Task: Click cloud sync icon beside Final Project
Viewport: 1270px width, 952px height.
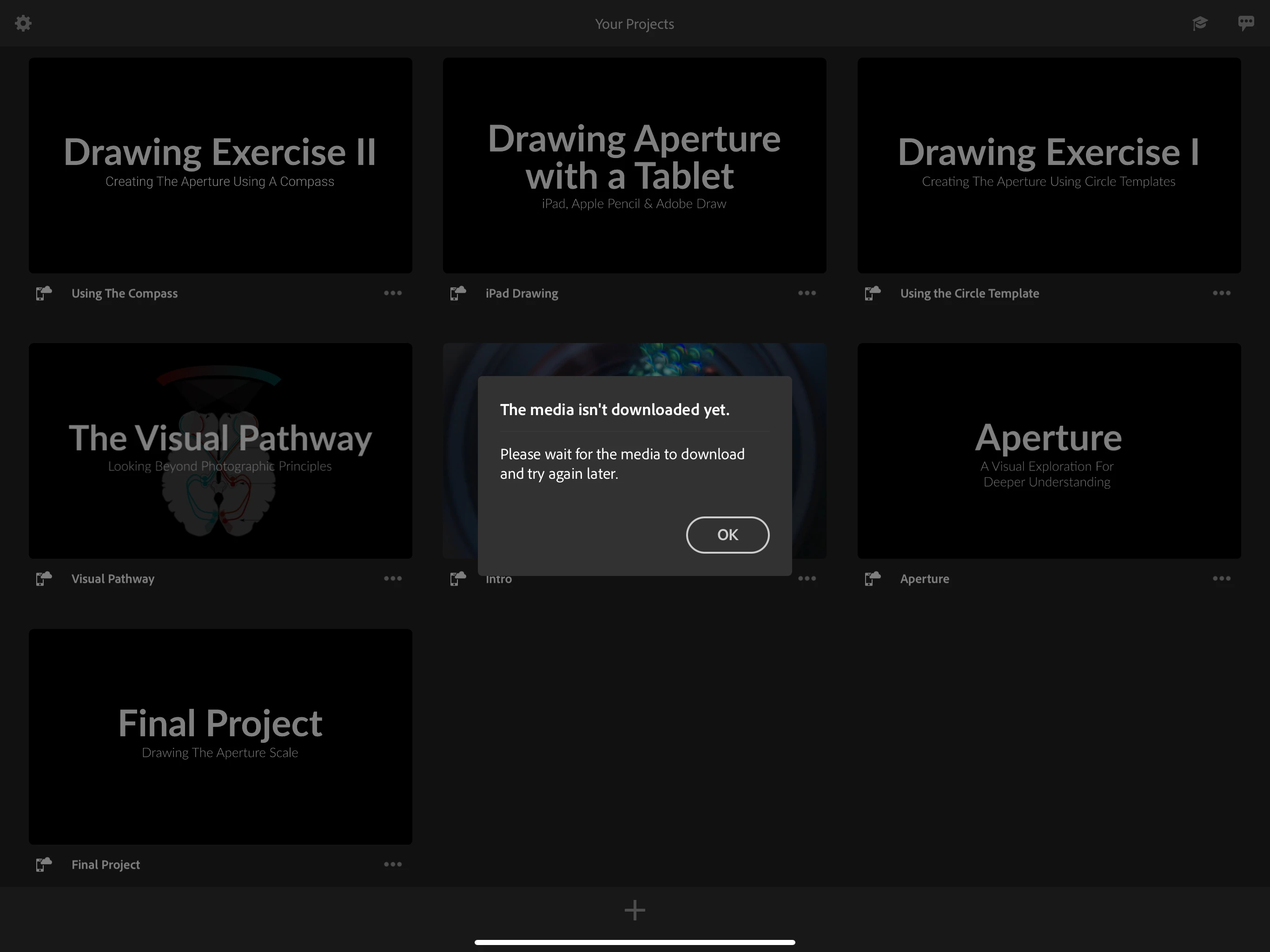Action: [44, 864]
